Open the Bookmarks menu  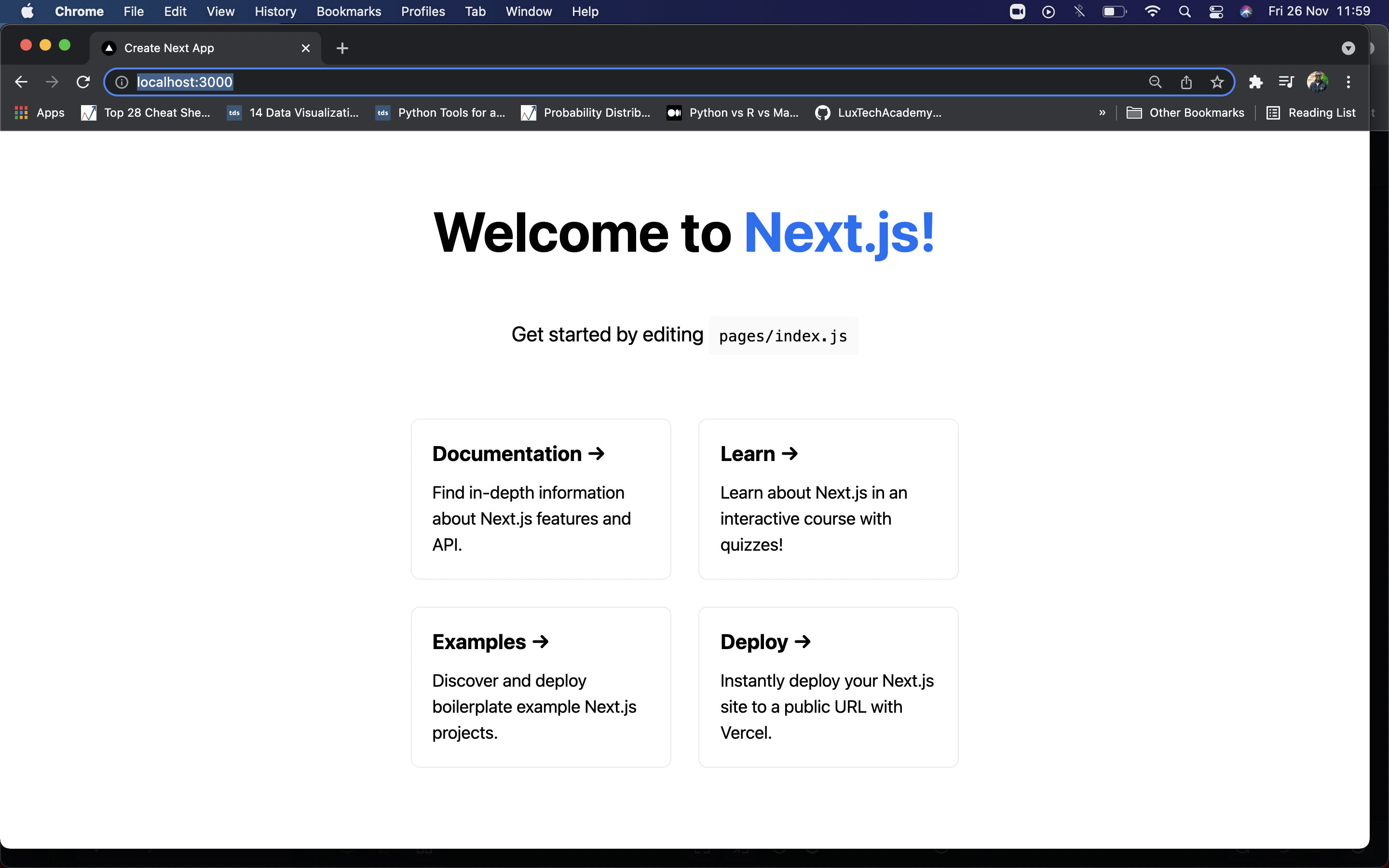(349, 12)
